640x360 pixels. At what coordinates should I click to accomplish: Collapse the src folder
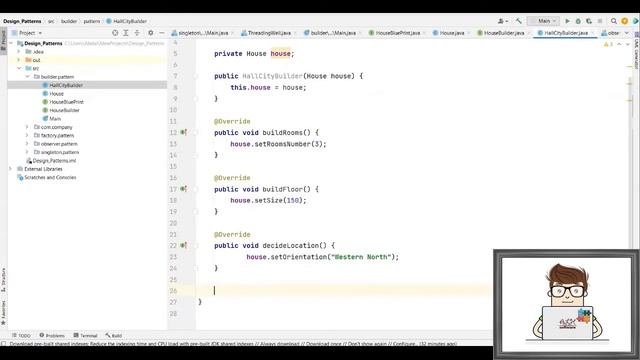[x=19, y=68]
